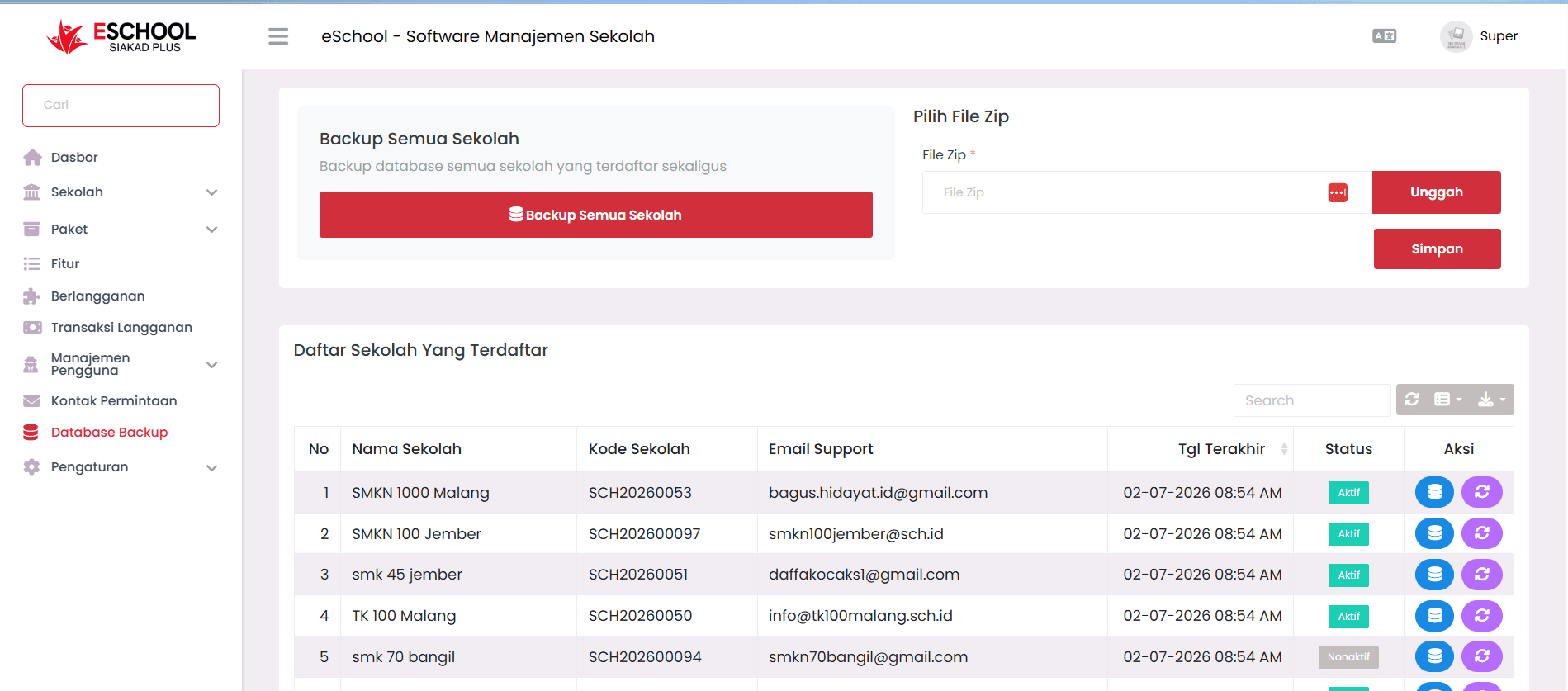The height and width of the screenshot is (691, 1568).
Task: Open the table columns dropdown
Action: coord(1448,400)
